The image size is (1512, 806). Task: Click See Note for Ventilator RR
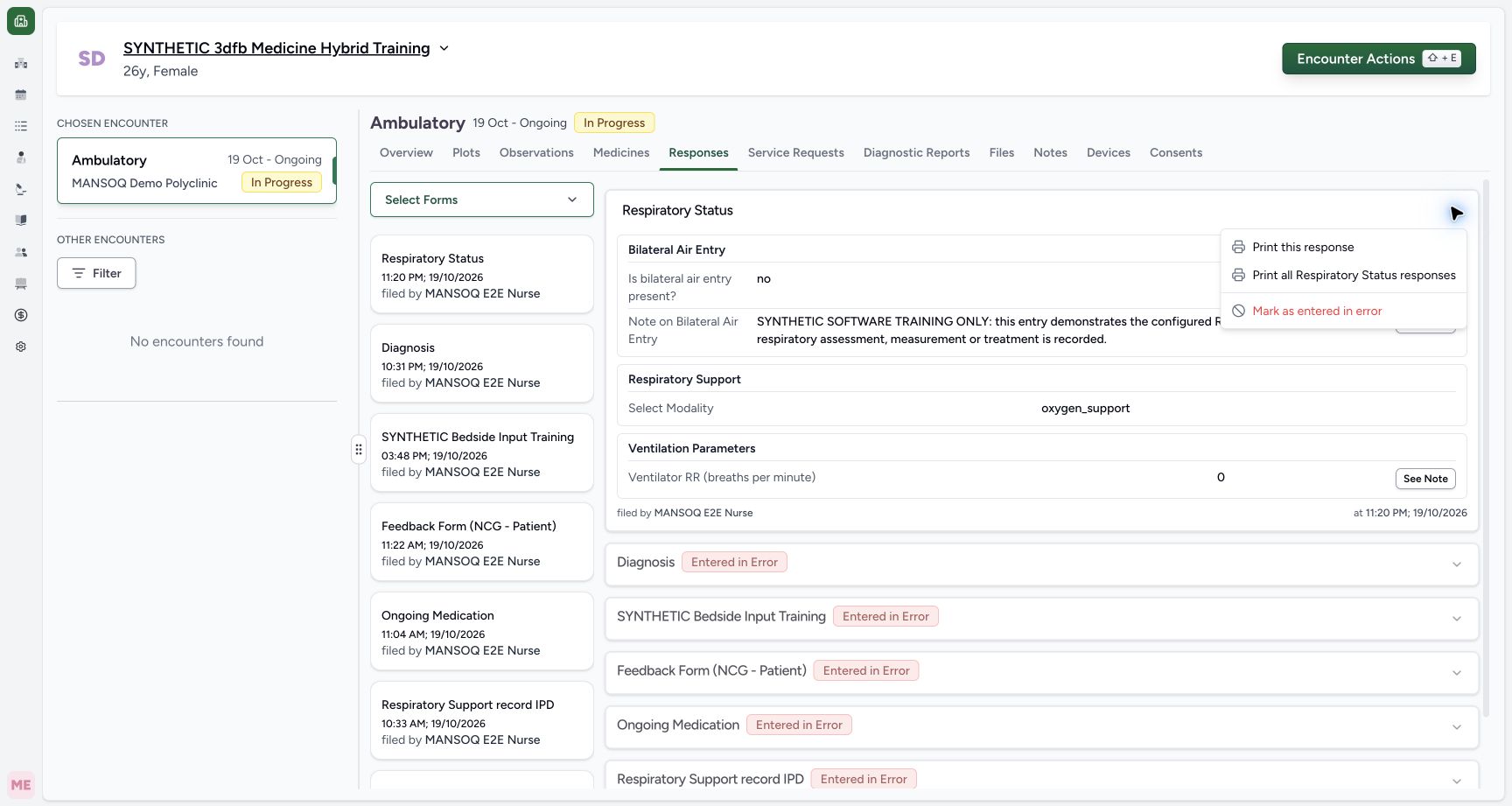click(1425, 479)
